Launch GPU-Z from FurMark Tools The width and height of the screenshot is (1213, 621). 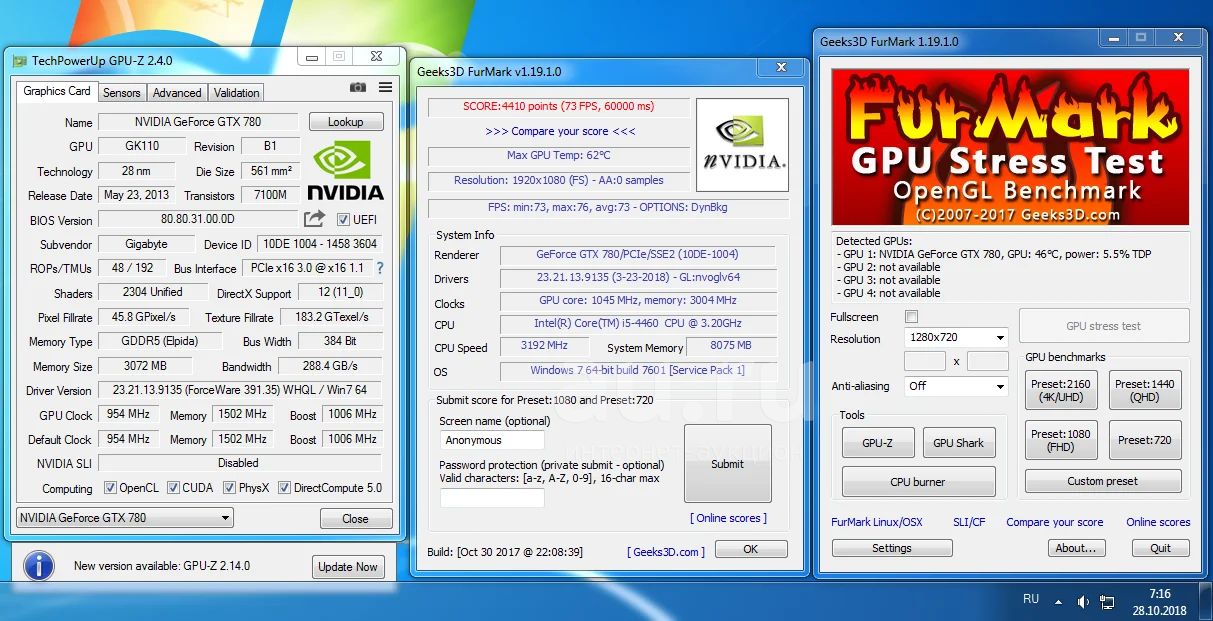(877, 443)
